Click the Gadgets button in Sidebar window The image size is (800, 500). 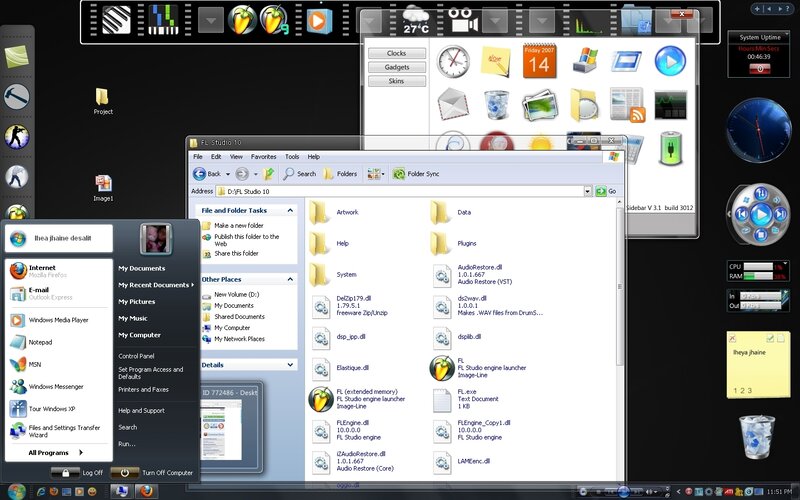pyautogui.click(x=396, y=67)
